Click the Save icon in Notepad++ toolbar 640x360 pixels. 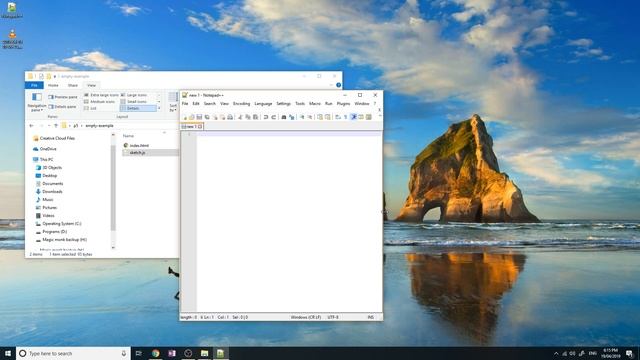[199, 117]
